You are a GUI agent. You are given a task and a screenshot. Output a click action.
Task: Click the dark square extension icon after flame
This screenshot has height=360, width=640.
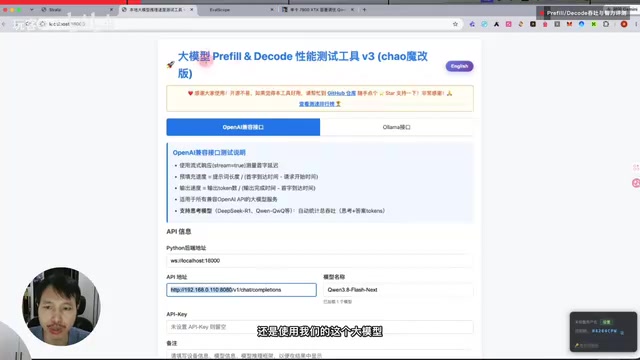tap(533, 24)
